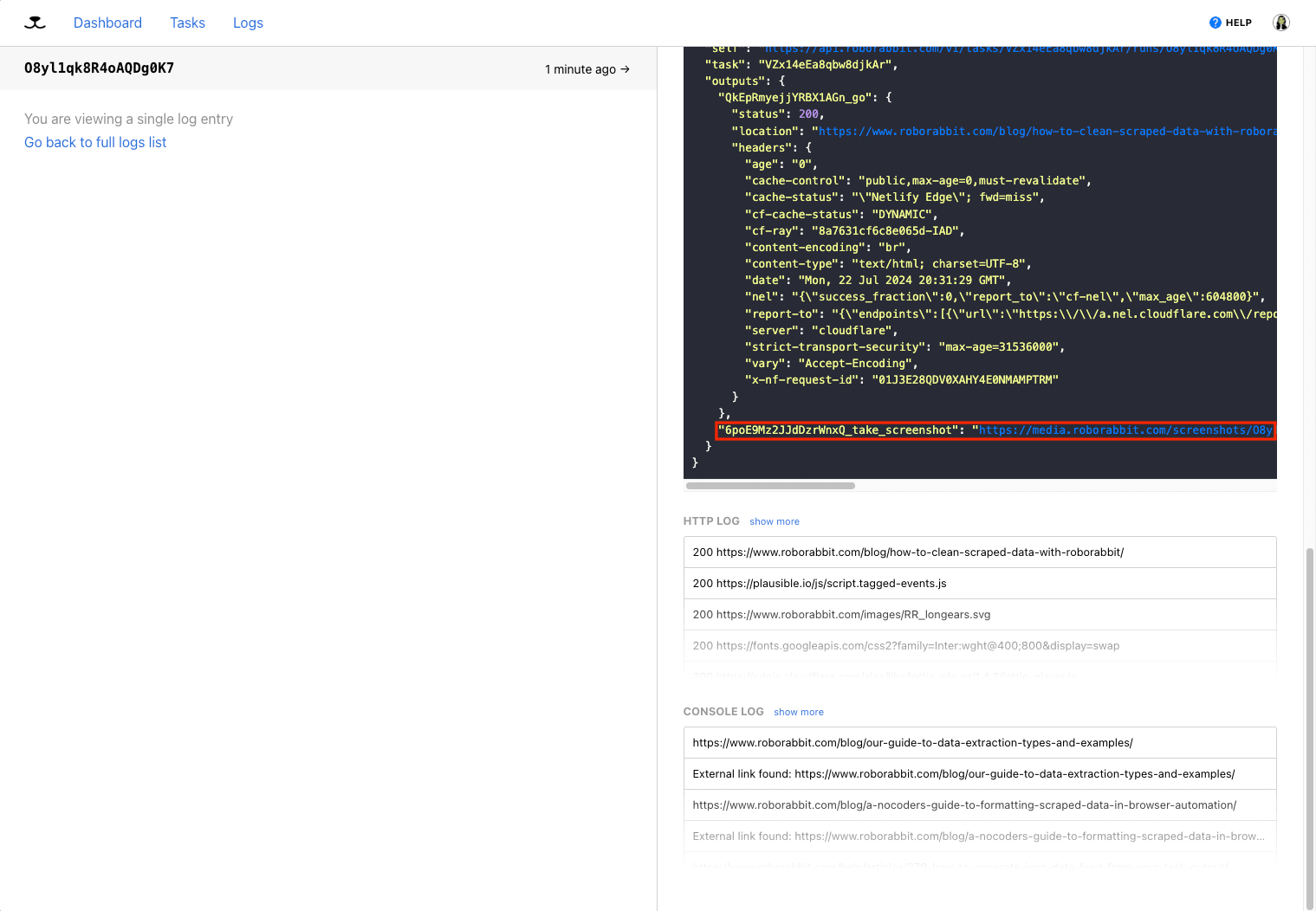The width and height of the screenshot is (1316, 911).
Task: Click the arrow next to 1 minute ago
Action: point(626,69)
